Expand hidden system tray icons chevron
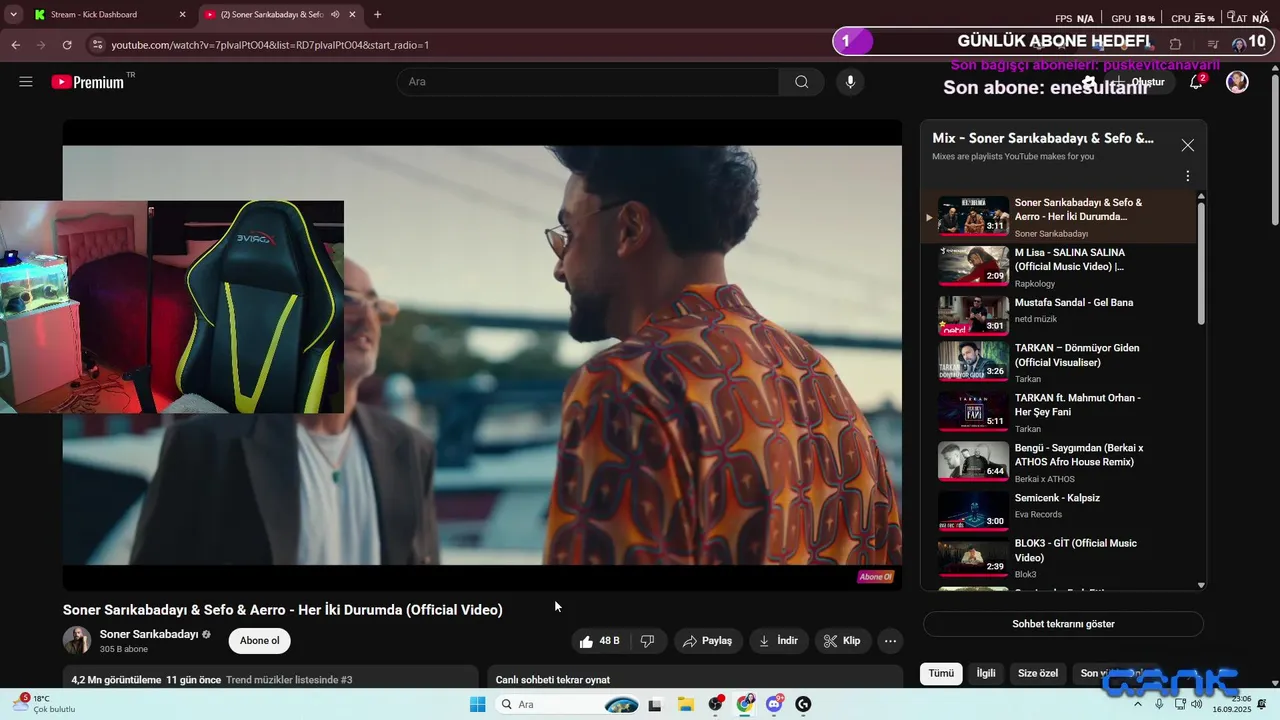Image resolution: width=1280 pixels, height=720 pixels. point(1137,704)
